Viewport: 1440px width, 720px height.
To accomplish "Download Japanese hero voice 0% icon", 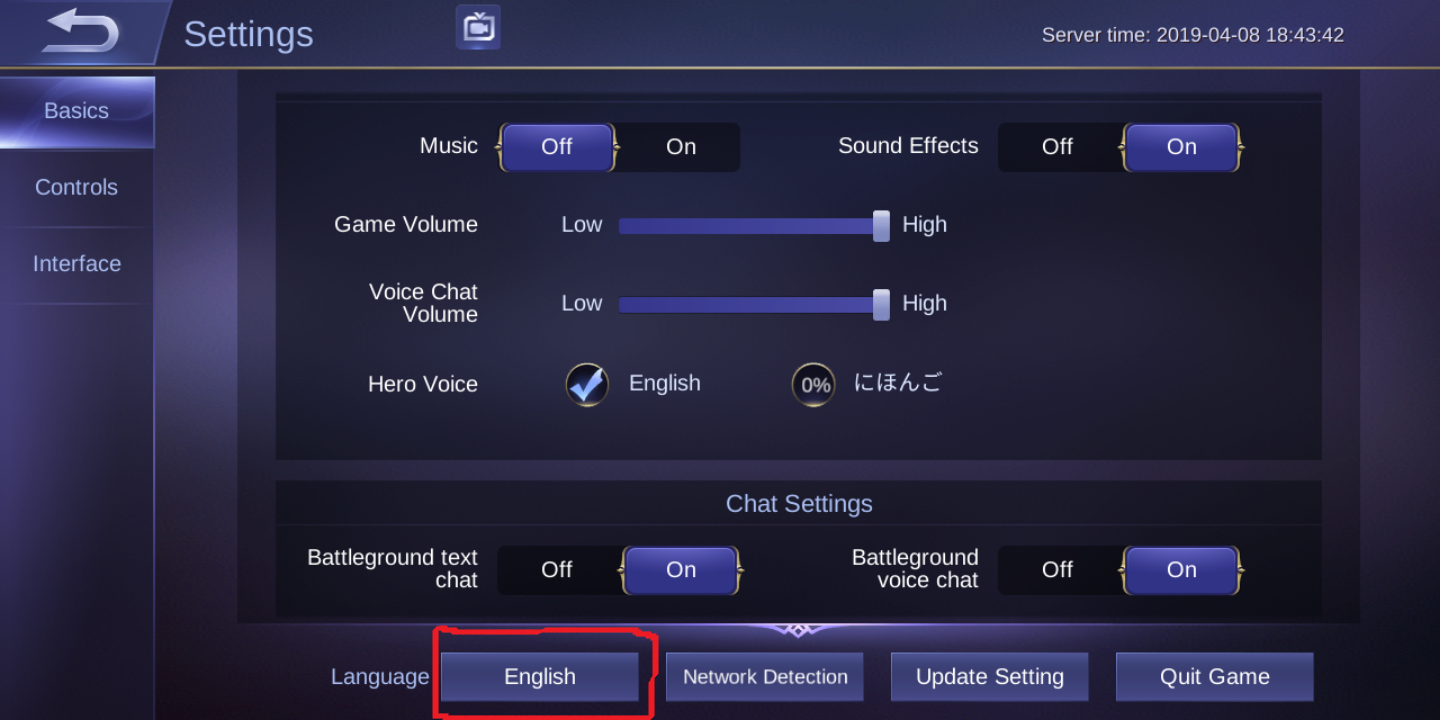I will coord(813,385).
